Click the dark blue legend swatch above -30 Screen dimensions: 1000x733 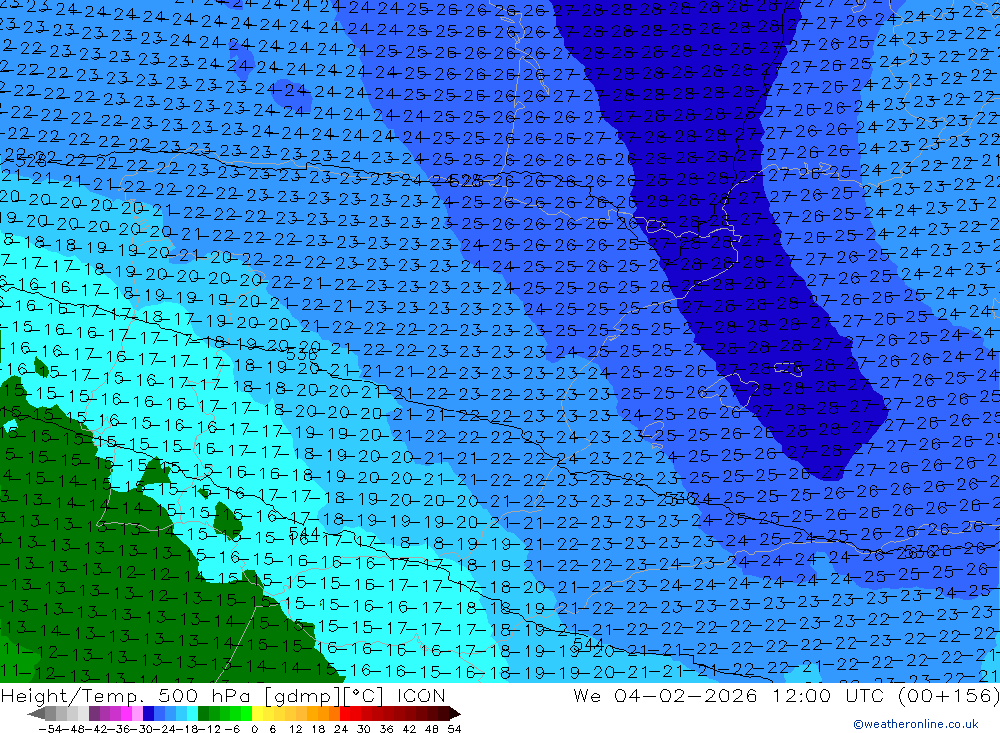click(148, 714)
